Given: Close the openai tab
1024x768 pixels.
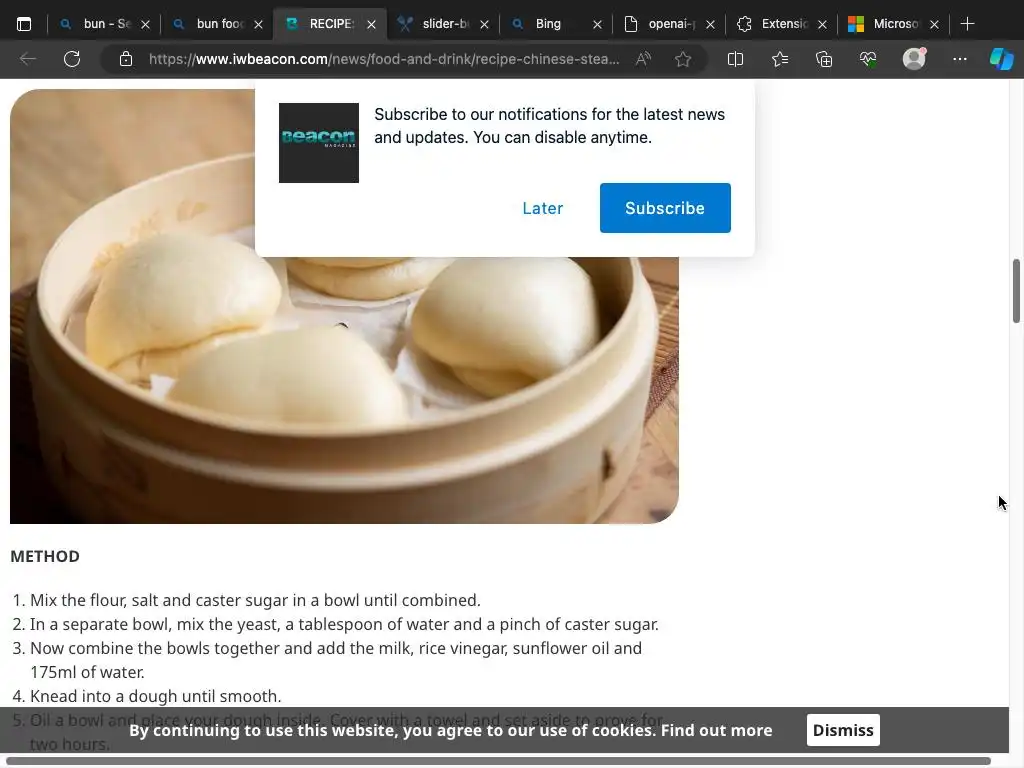Looking at the screenshot, I should pos(711,25).
